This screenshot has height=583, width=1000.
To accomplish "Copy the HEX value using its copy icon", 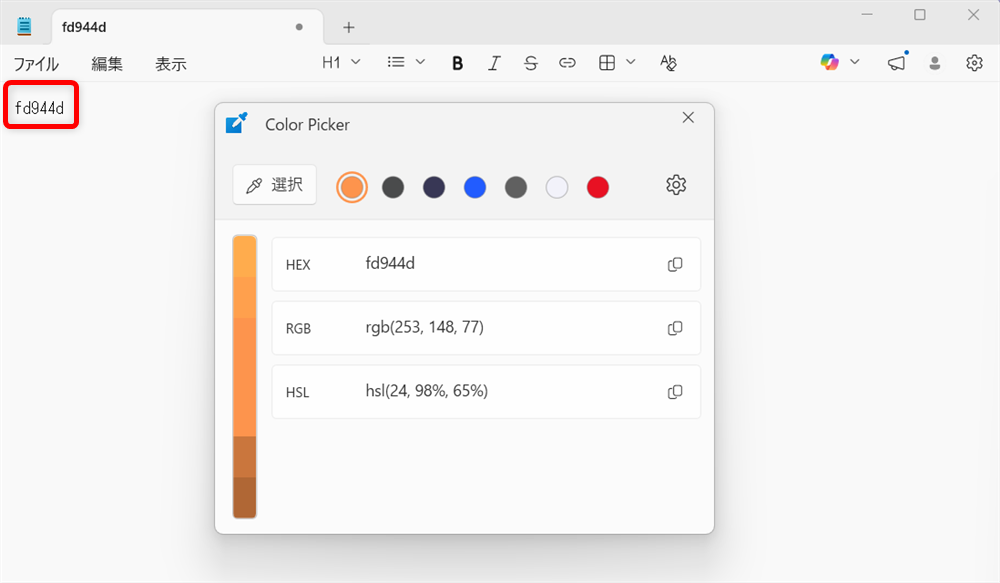I will click(x=675, y=264).
